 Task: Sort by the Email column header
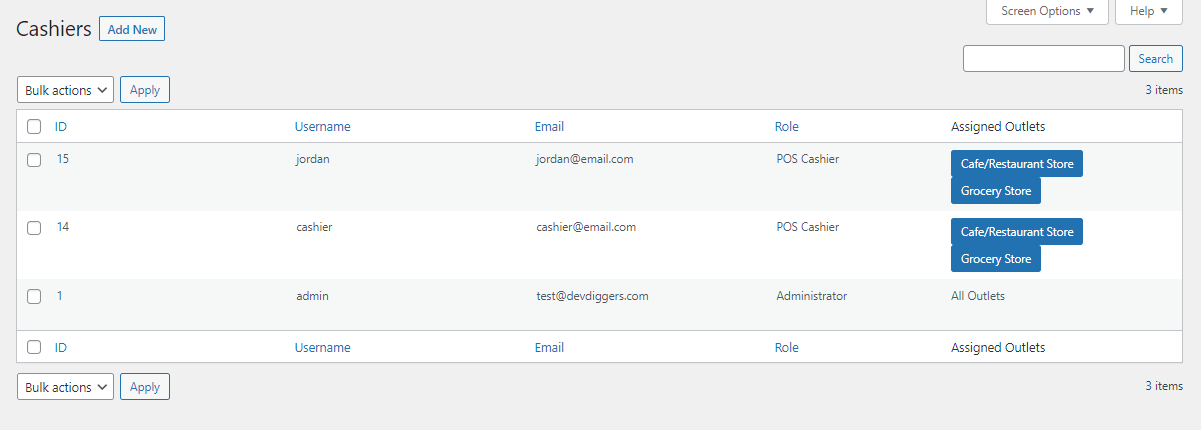click(x=549, y=127)
